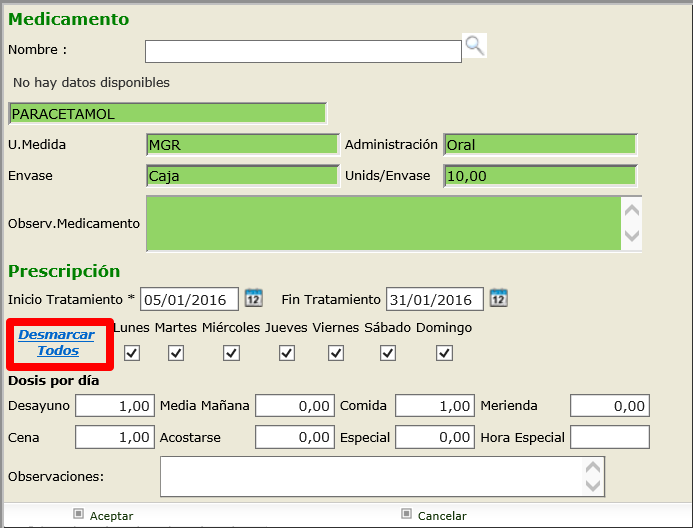Click the Hora Especial input field
Image resolution: width=693 pixels, height=528 pixels.
click(609, 437)
